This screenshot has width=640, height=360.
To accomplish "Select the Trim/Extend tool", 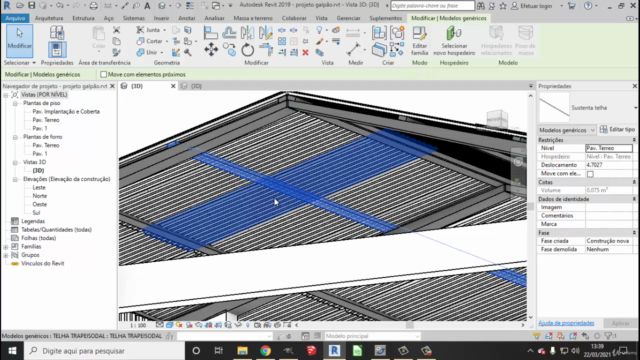I will (x=266, y=50).
